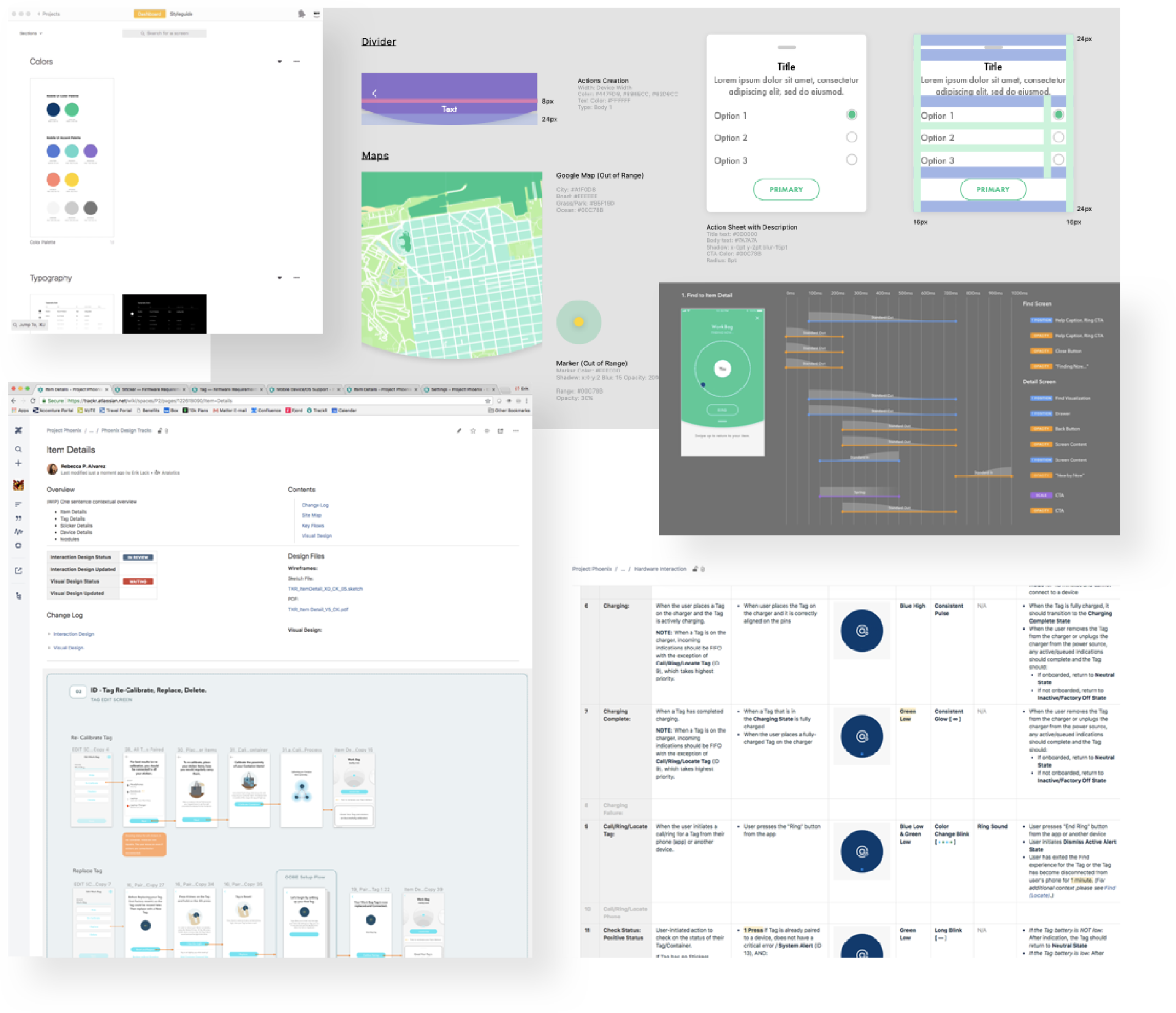1176x1013 pixels.
Task: Expand Interaction Design under Change Log
Action: click(71, 634)
